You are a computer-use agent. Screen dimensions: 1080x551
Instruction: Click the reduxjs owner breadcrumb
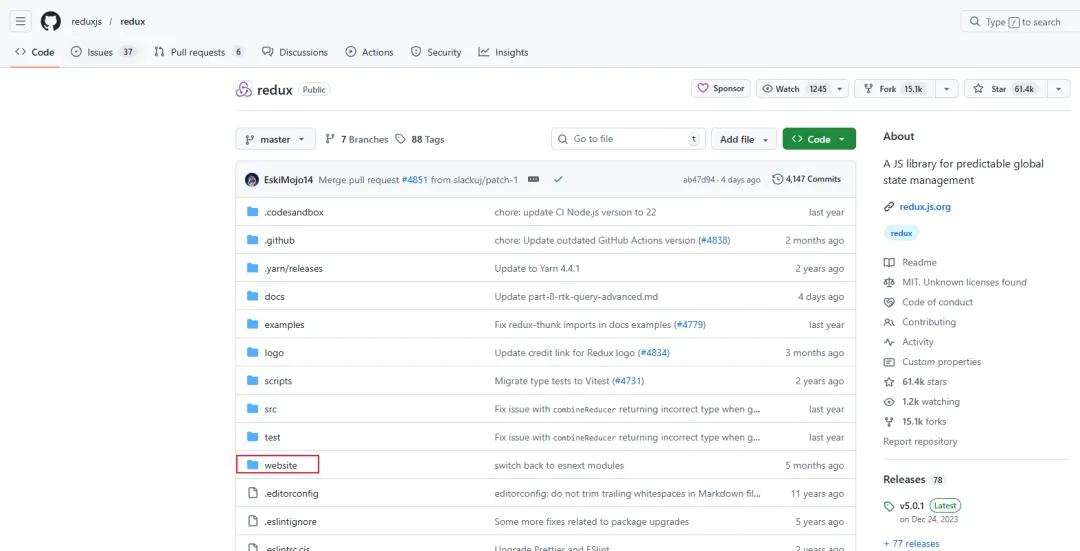coord(87,21)
